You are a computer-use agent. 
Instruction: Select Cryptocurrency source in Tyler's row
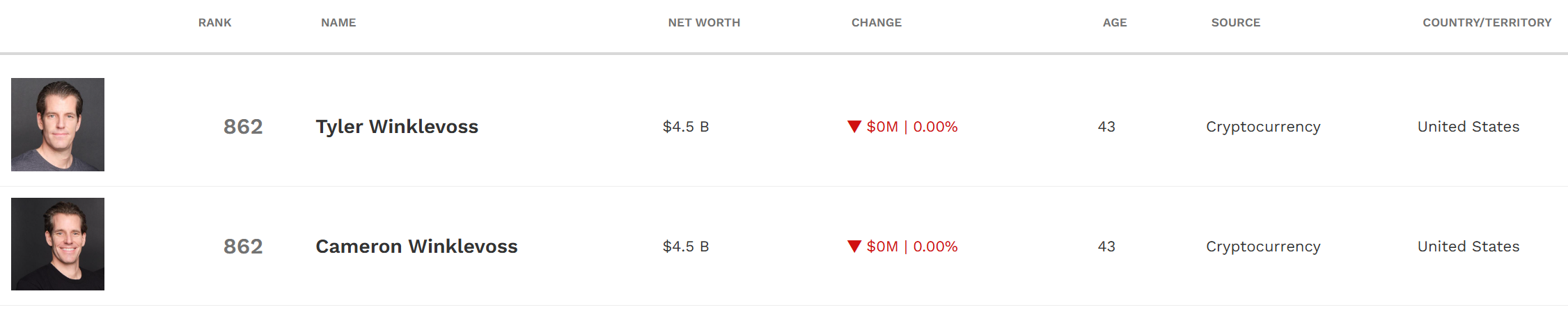pyautogui.click(x=1263, y=127)
